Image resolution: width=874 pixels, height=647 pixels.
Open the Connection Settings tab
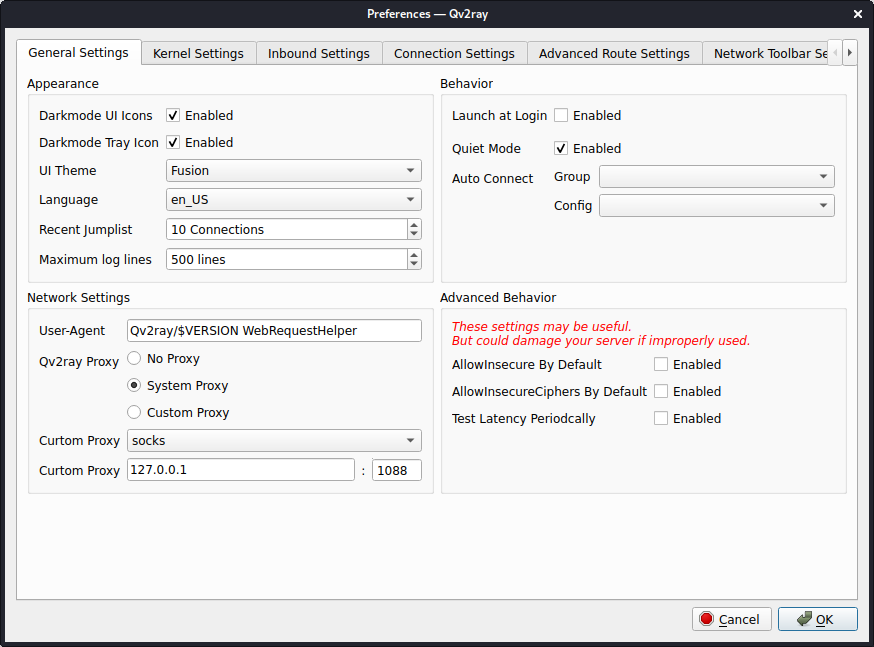(x=454, y=53)
